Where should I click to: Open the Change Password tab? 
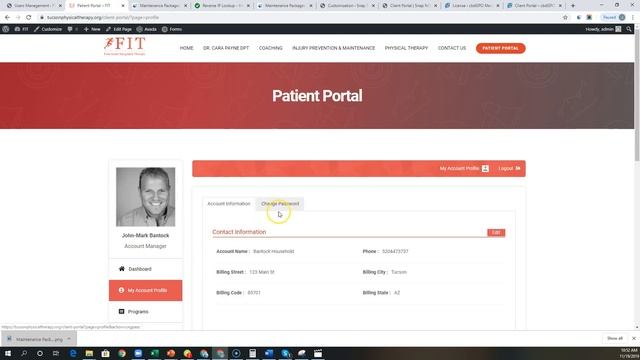tap(280, 204)
